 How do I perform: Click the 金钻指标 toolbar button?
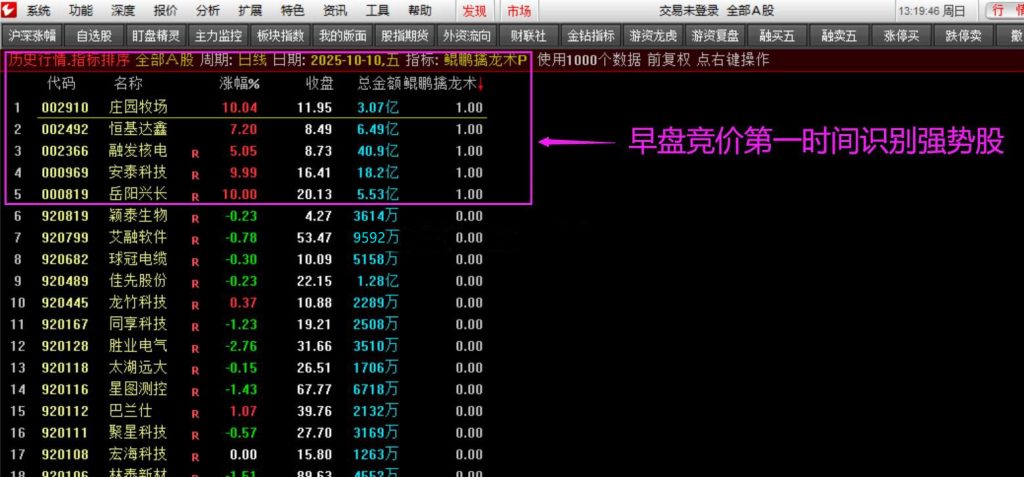591,37
